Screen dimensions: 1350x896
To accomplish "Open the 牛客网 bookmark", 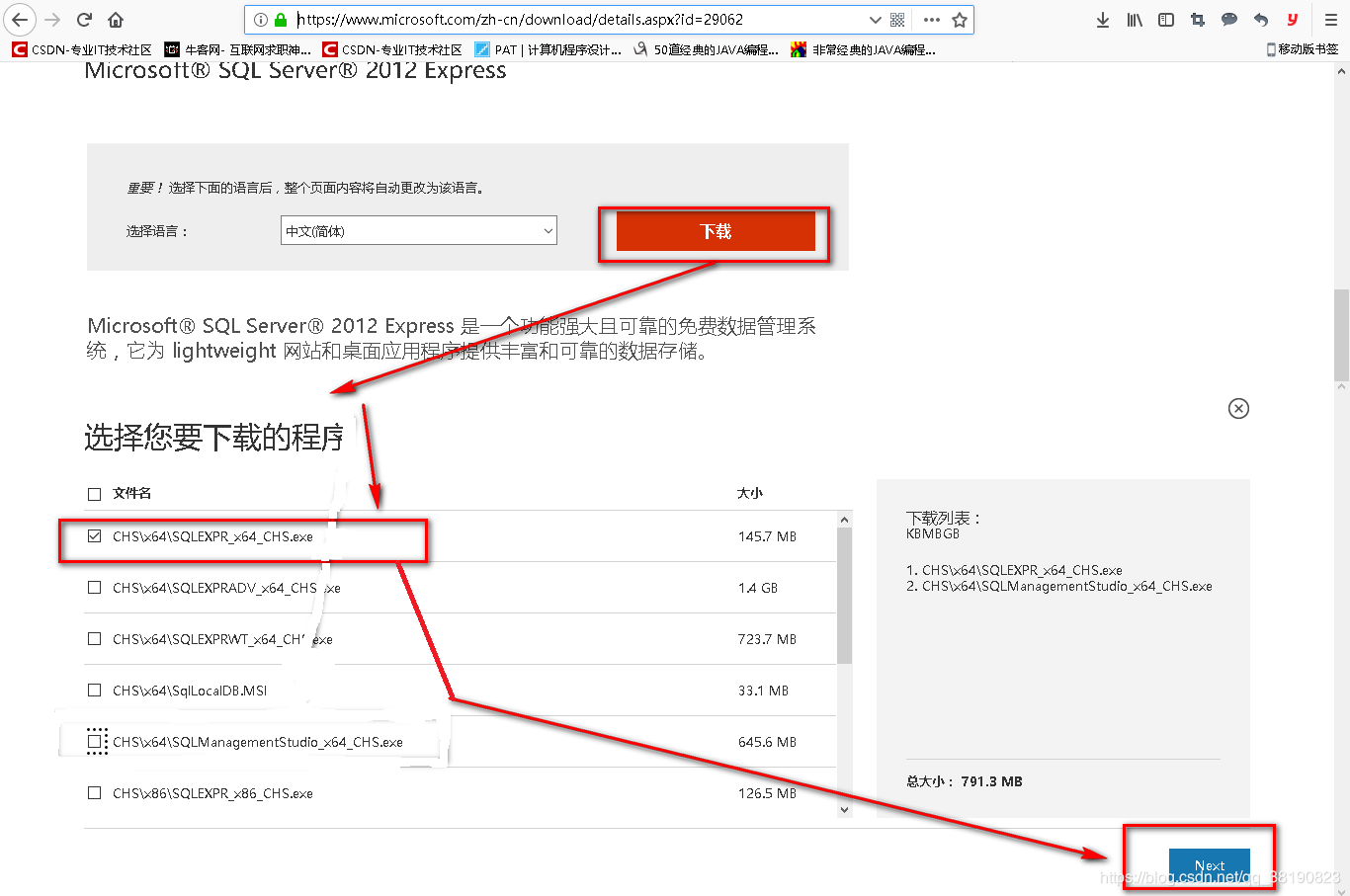I will coord(237,49).
